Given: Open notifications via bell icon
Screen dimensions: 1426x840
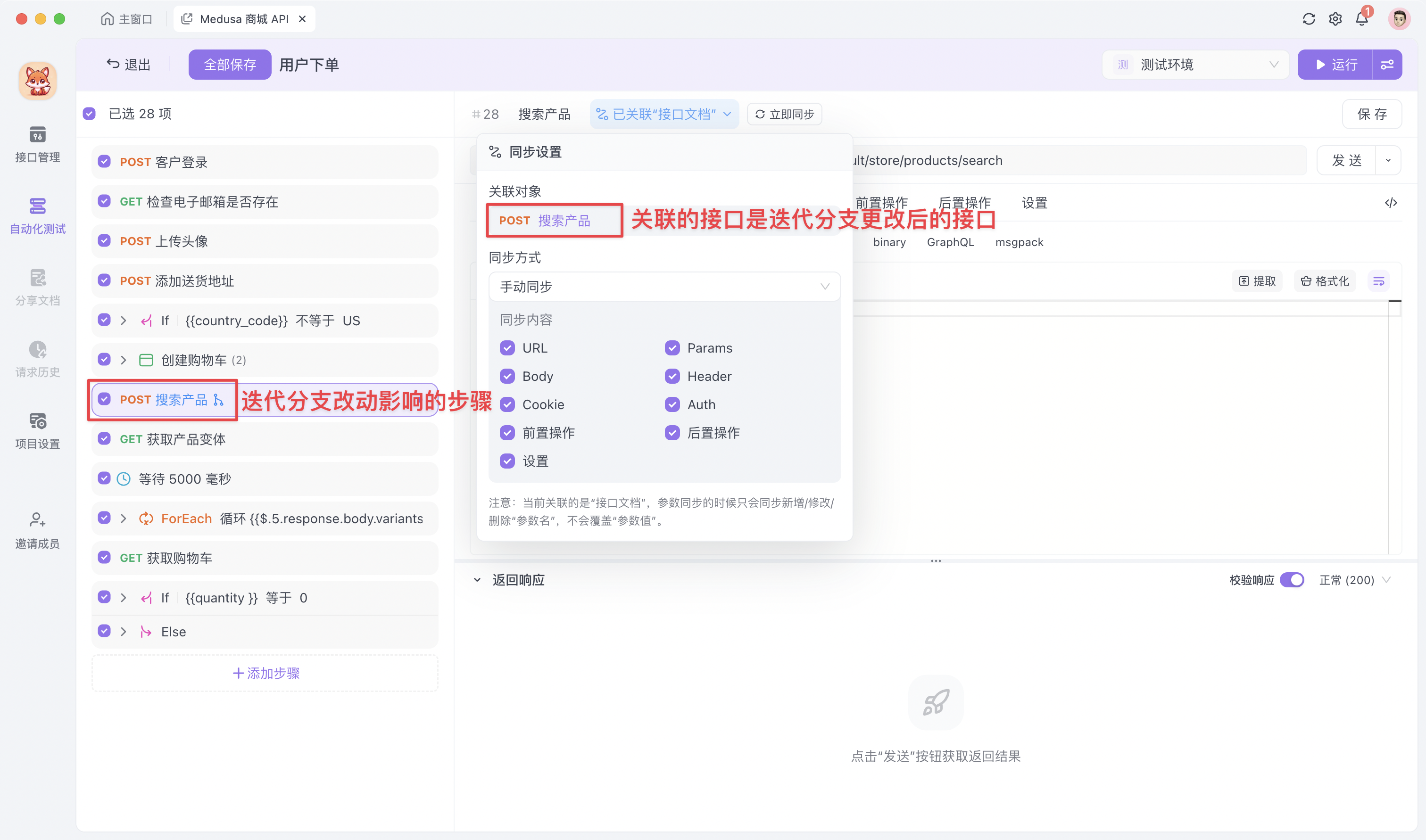Looking at the screenshot, I should (x=1361, y=19).
